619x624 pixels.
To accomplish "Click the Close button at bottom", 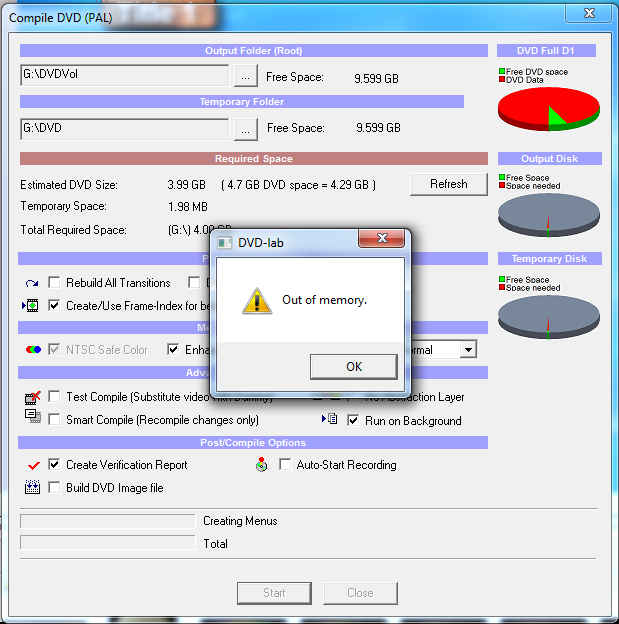I will click(360, 593).
